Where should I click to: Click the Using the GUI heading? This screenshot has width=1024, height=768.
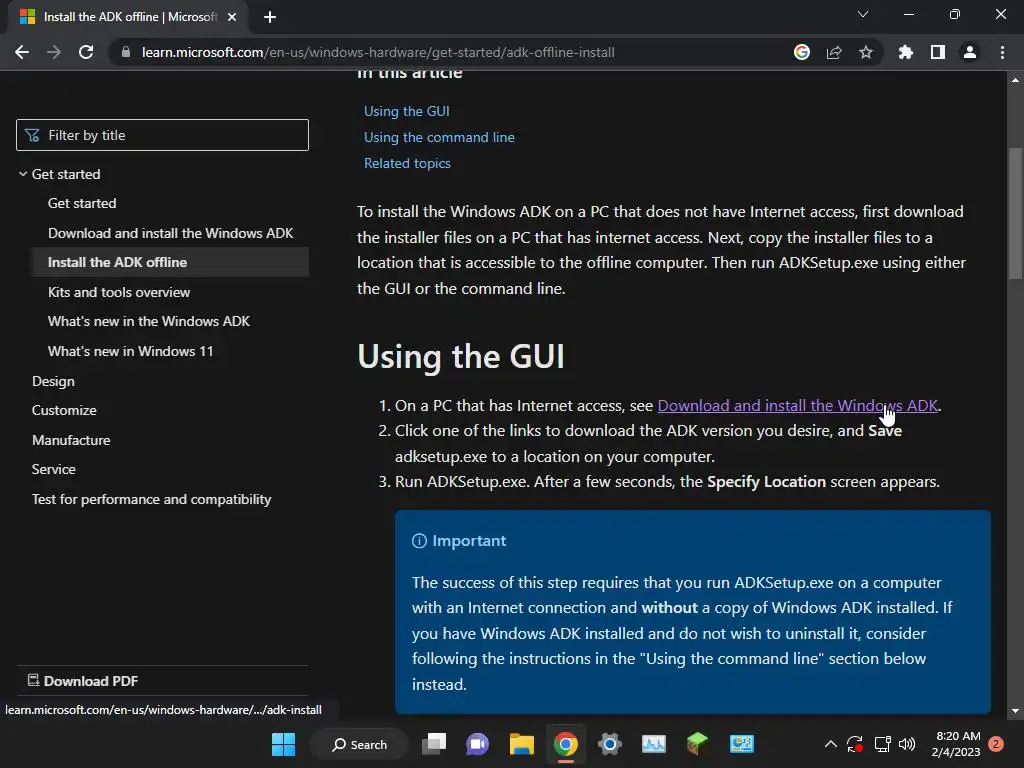tap(460, 357)
